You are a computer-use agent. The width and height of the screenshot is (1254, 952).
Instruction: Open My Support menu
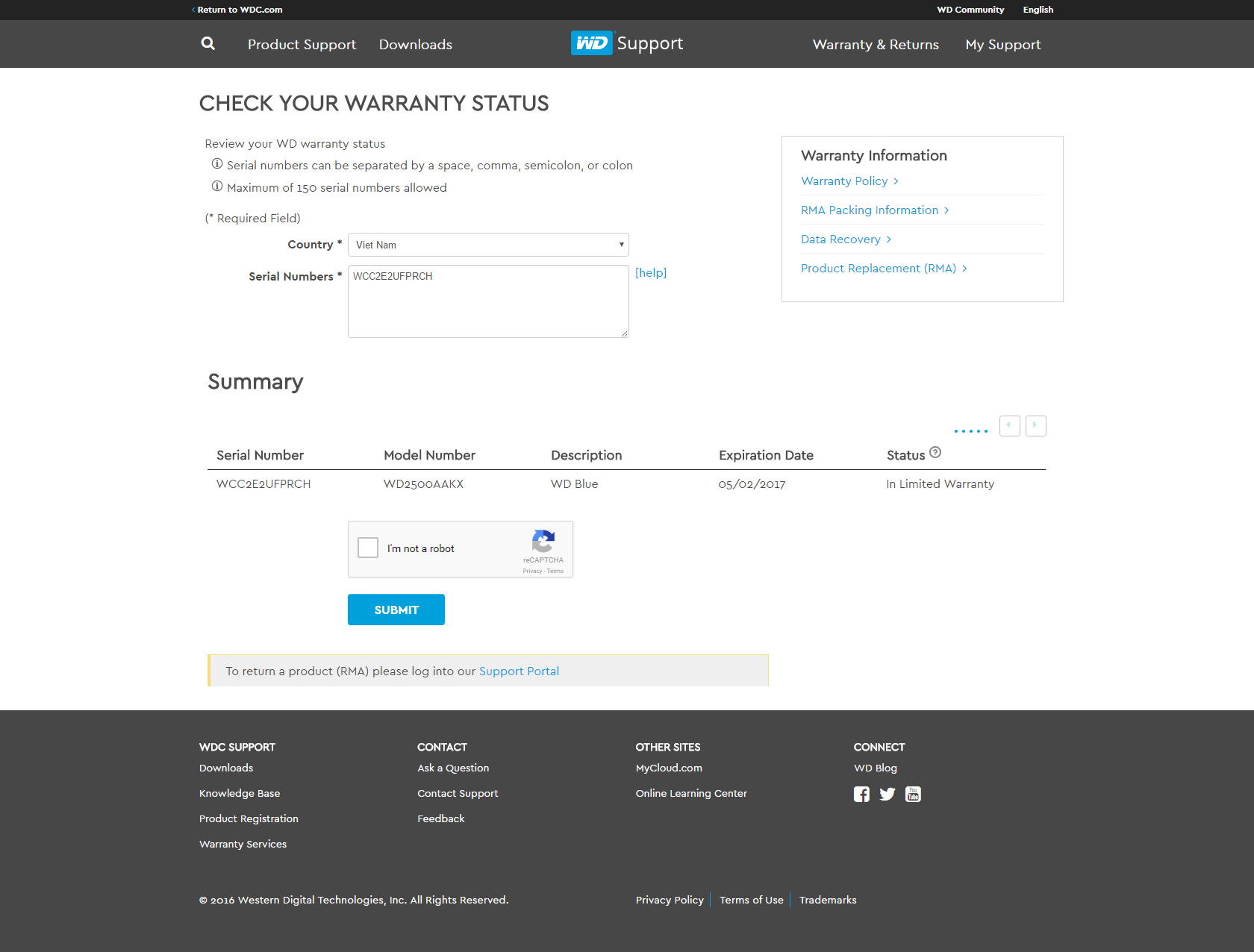[1002, 44]
